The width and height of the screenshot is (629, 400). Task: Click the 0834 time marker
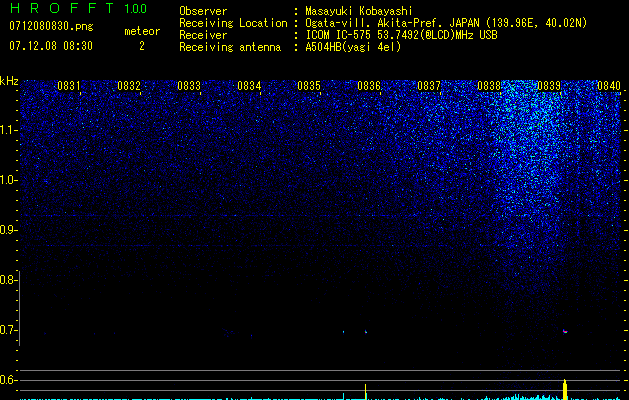click(x=249, y=85)
